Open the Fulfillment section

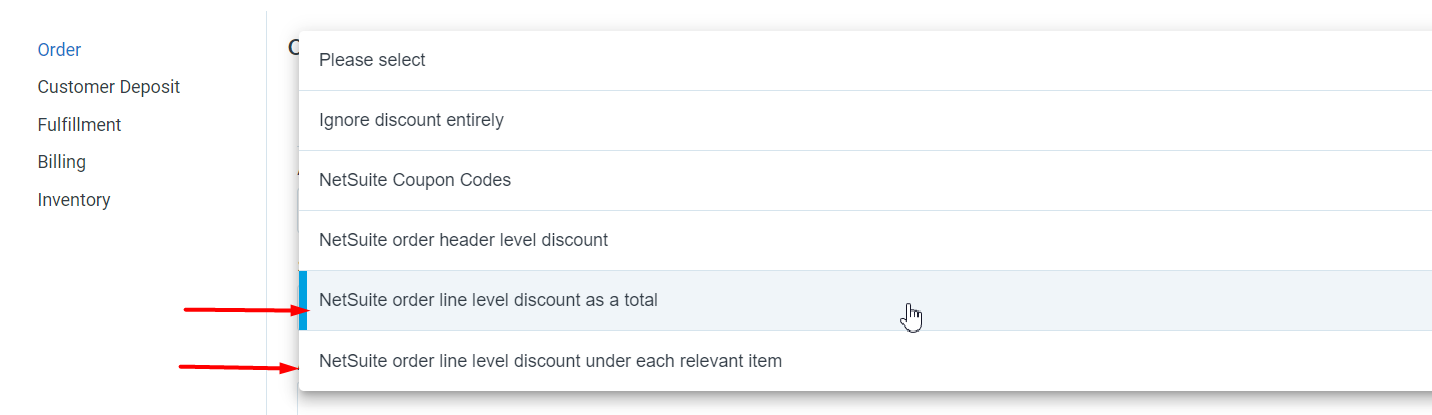coord(79,125)
